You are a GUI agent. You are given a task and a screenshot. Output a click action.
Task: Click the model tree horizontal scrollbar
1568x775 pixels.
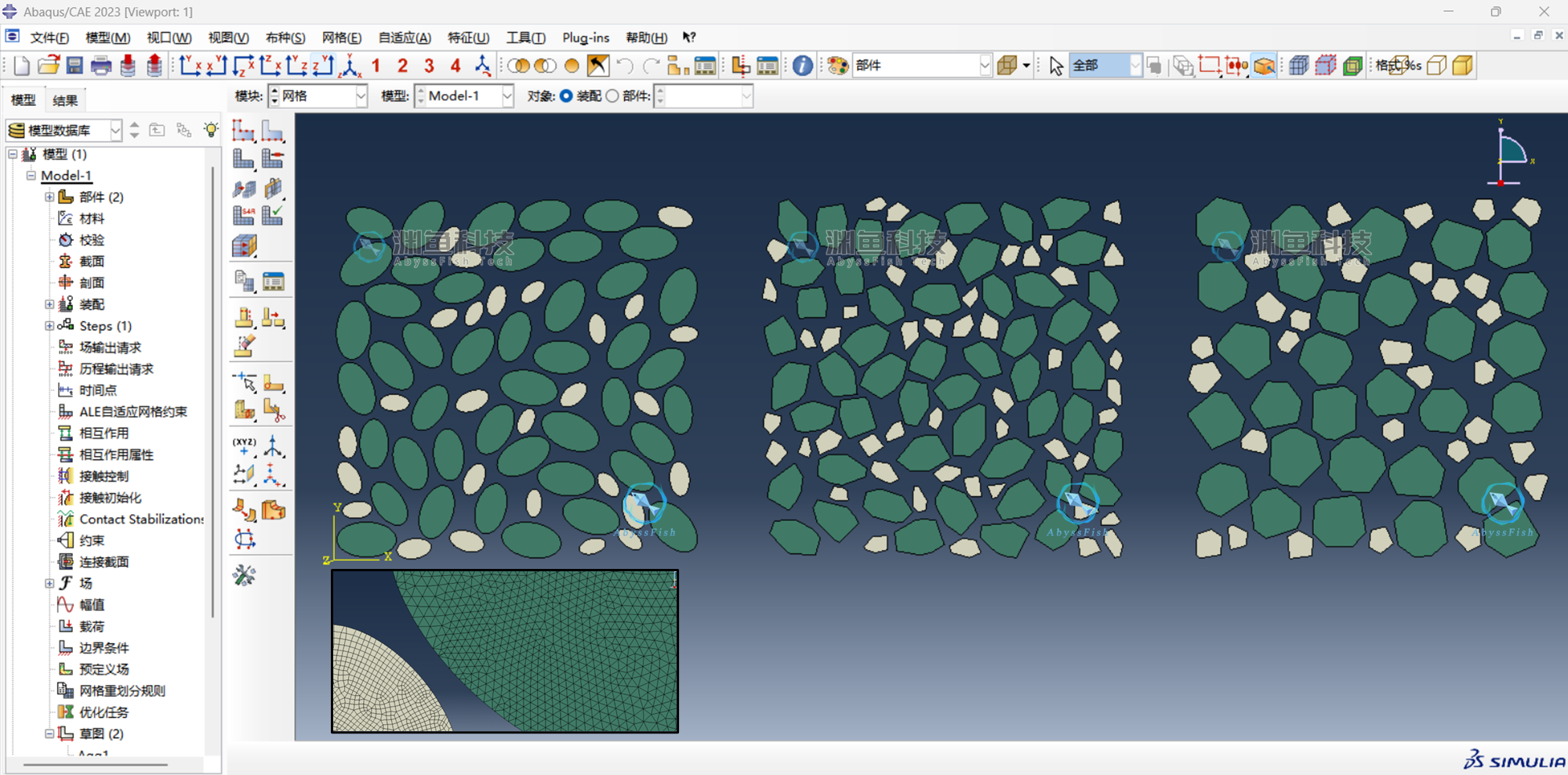(x=95, y=764)
